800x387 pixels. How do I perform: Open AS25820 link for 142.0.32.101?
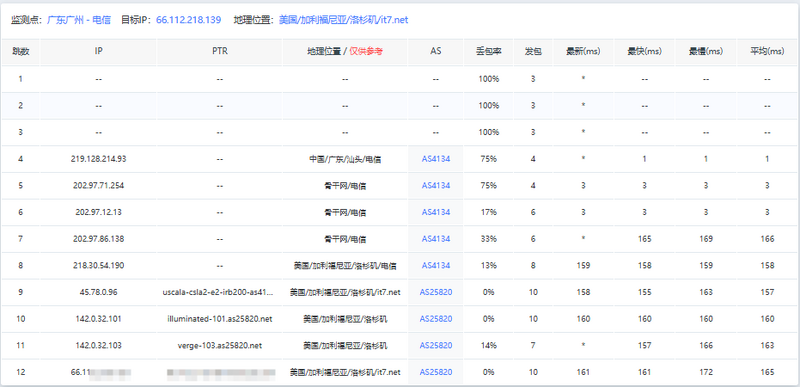[x=436, y=319]
